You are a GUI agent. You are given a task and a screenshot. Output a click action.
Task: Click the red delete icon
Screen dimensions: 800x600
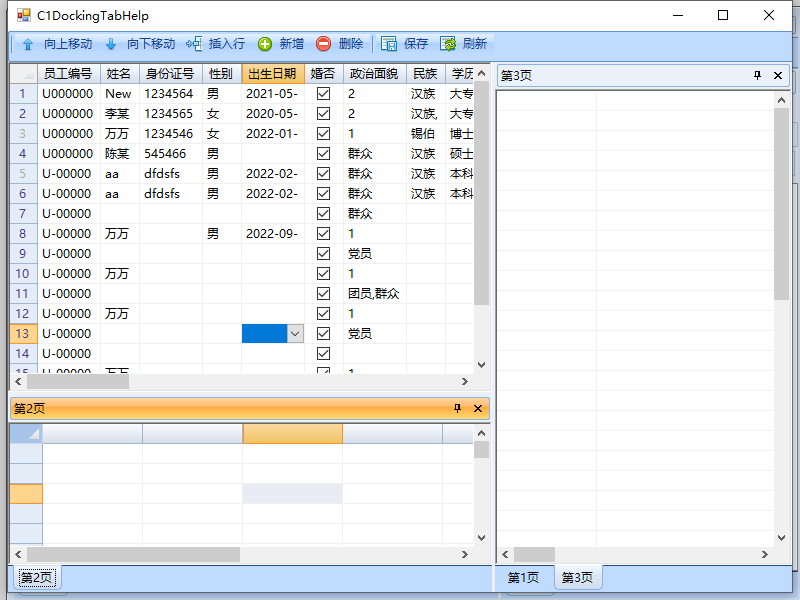pyautogui.click(x=323, y=44)
